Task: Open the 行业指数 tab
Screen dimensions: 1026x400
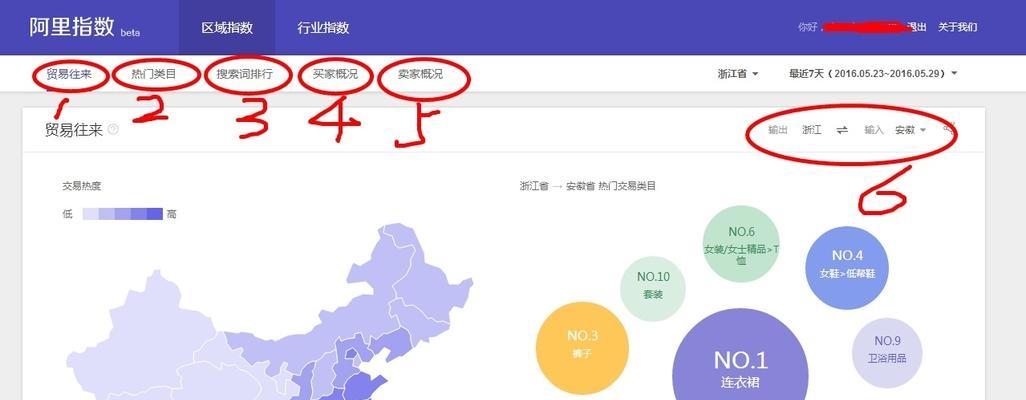Action: point(323,27)
